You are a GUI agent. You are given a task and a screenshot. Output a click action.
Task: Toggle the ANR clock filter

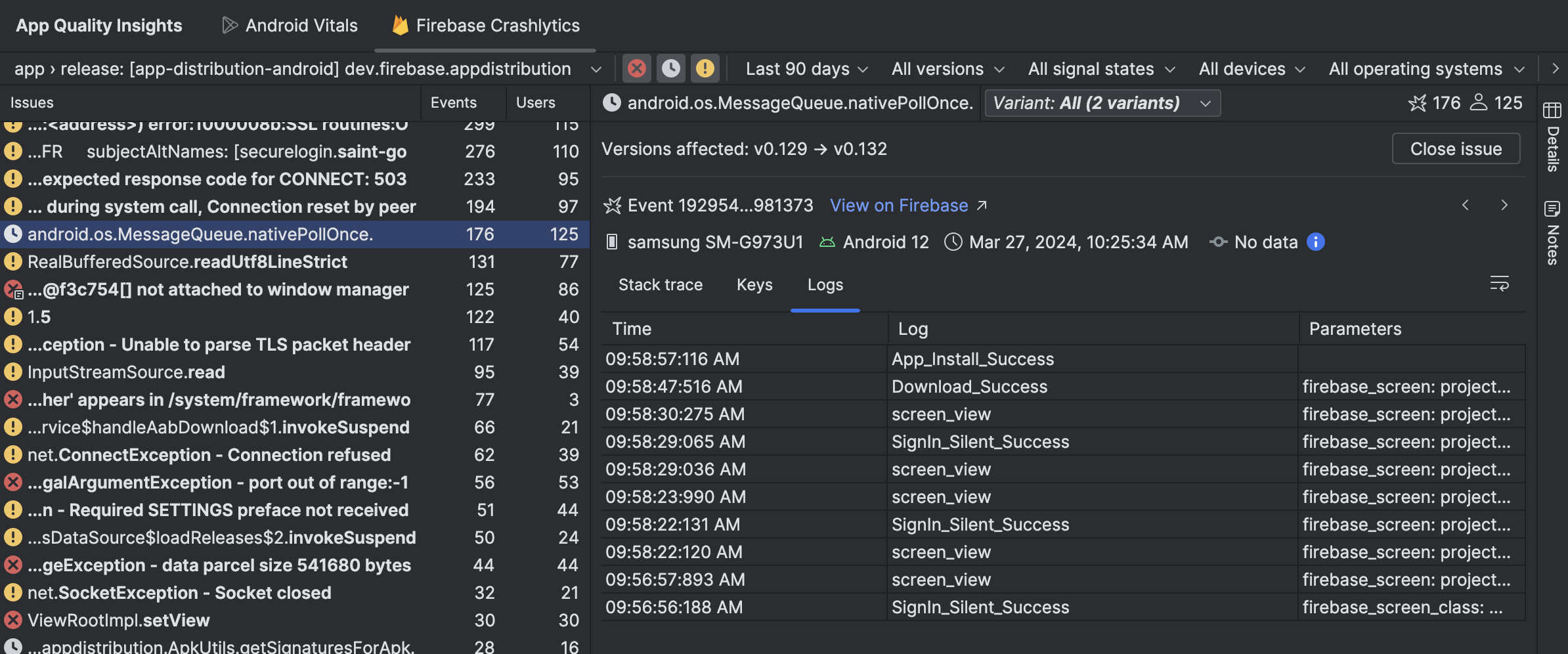(670, 68)
